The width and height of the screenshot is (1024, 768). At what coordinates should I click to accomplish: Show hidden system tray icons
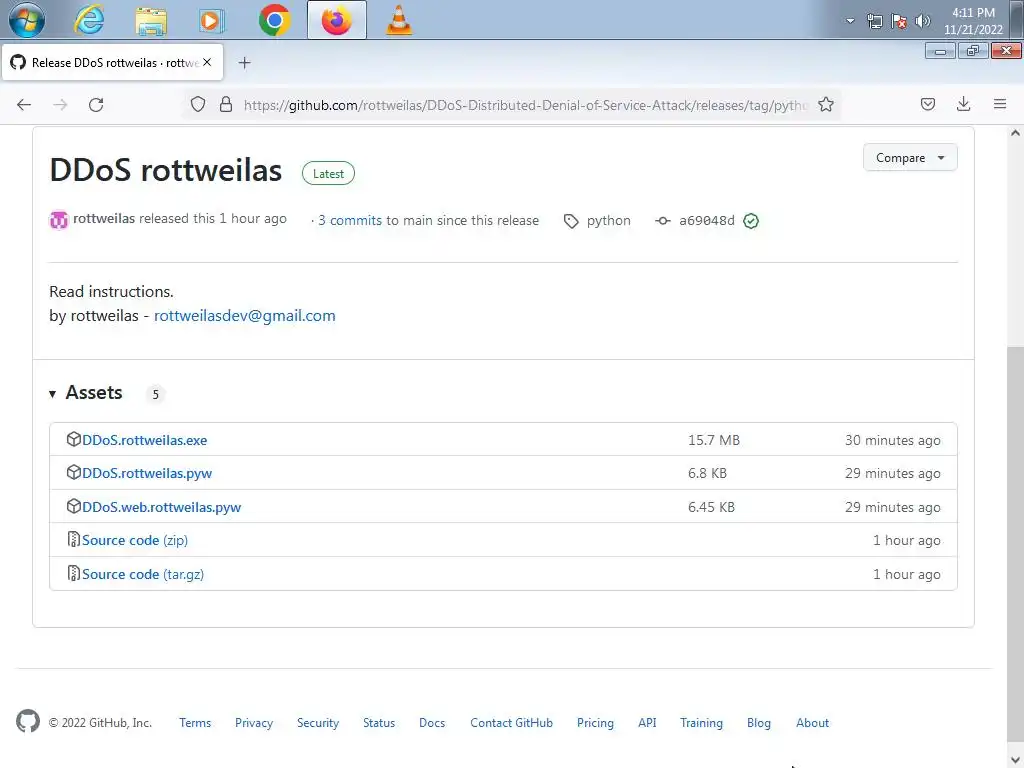click(850, 21)
